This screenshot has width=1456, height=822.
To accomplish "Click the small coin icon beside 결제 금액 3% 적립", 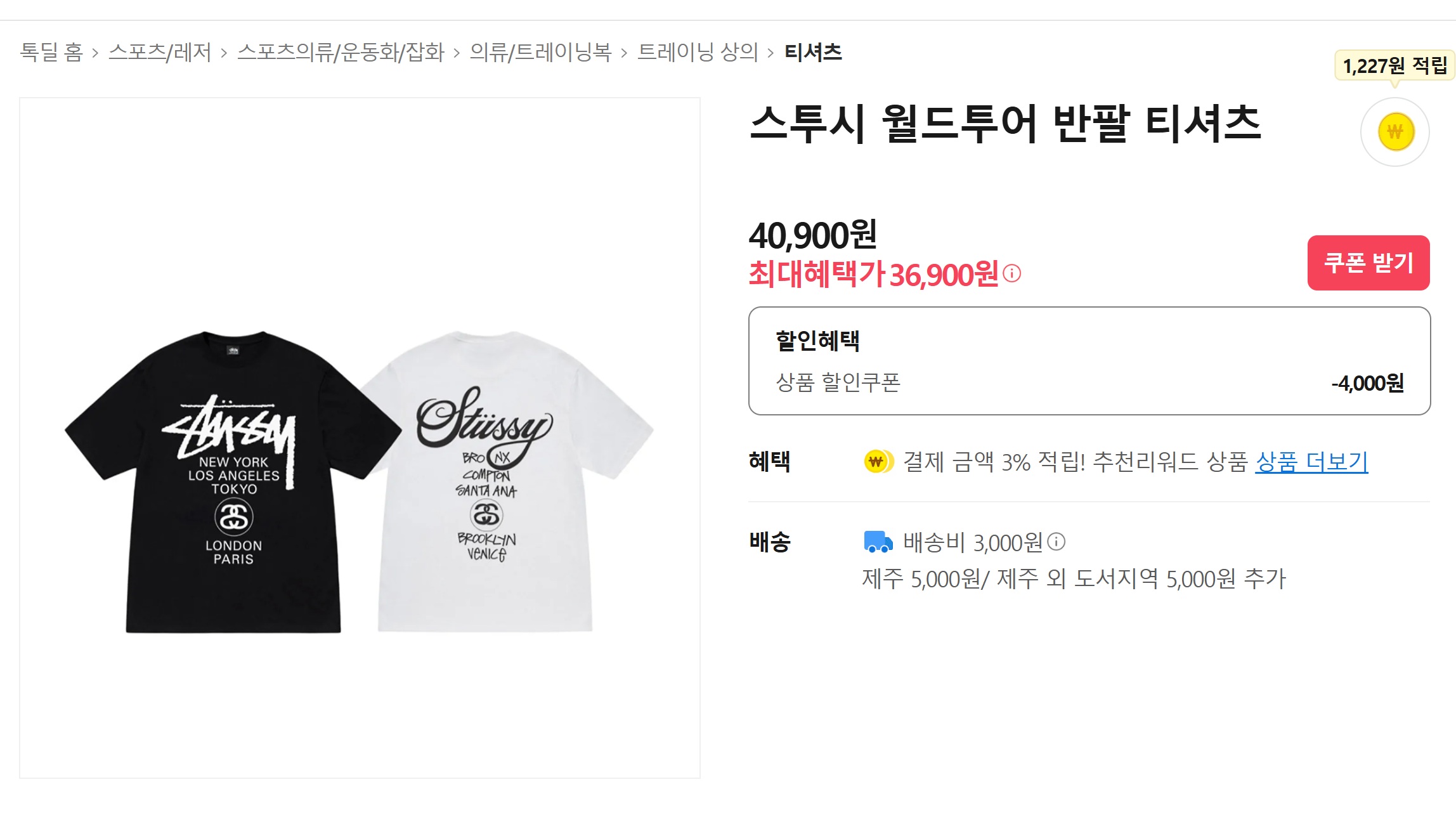I will click(x=878, y=462).
